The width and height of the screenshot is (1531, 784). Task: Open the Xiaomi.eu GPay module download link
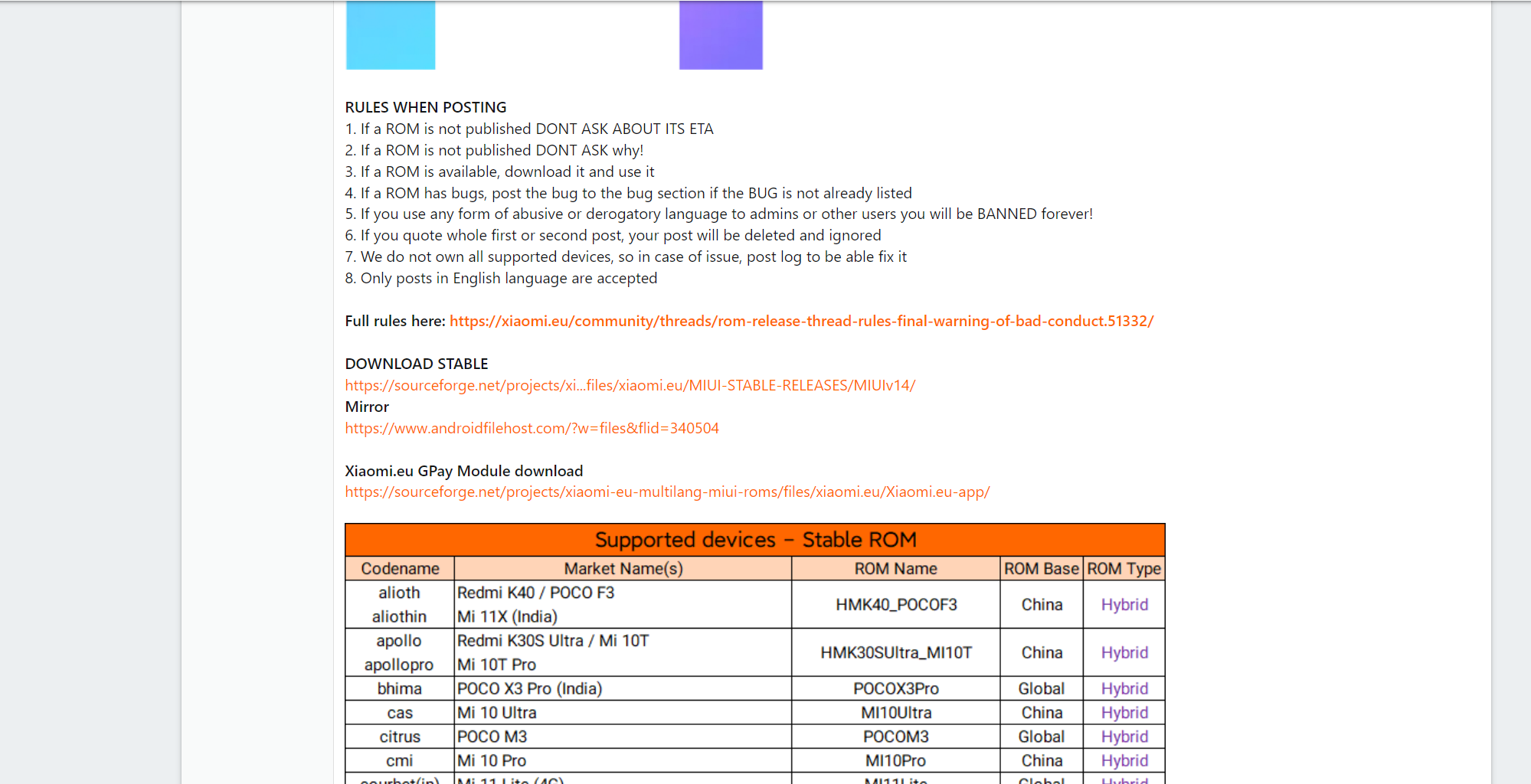click(x=667, y=492)
